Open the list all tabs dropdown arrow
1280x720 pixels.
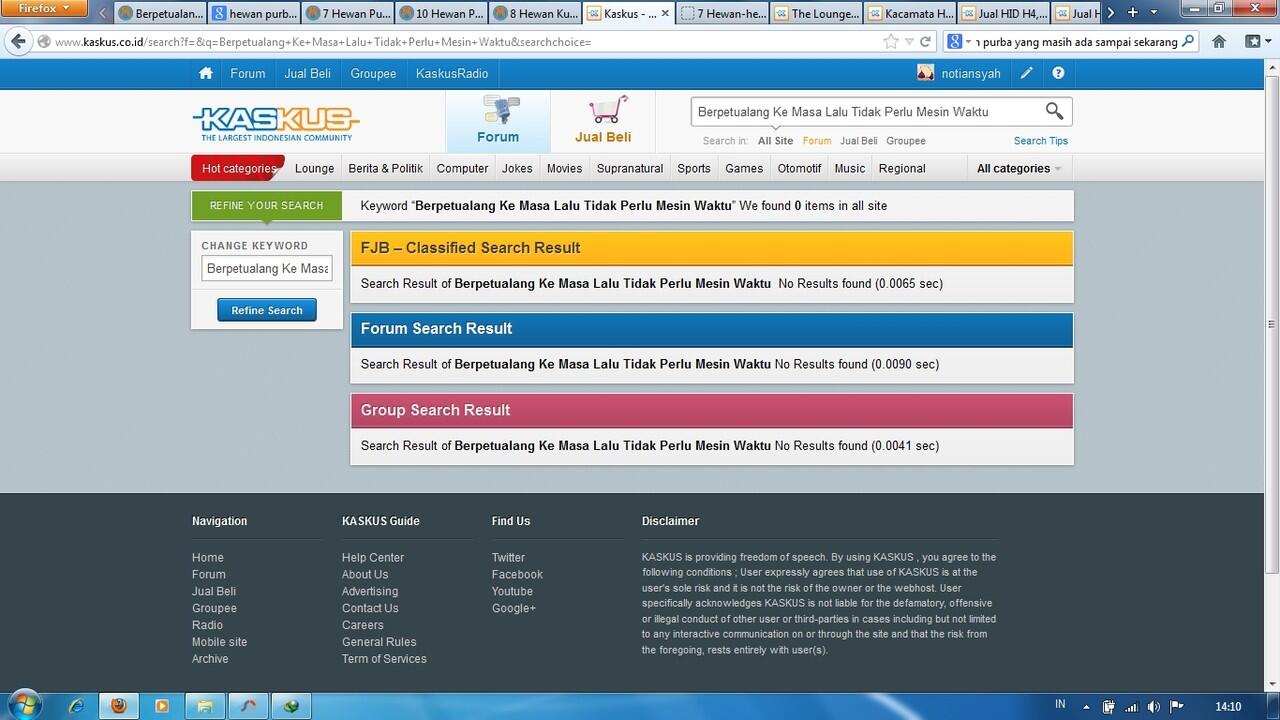click(x=1154, y=13)
